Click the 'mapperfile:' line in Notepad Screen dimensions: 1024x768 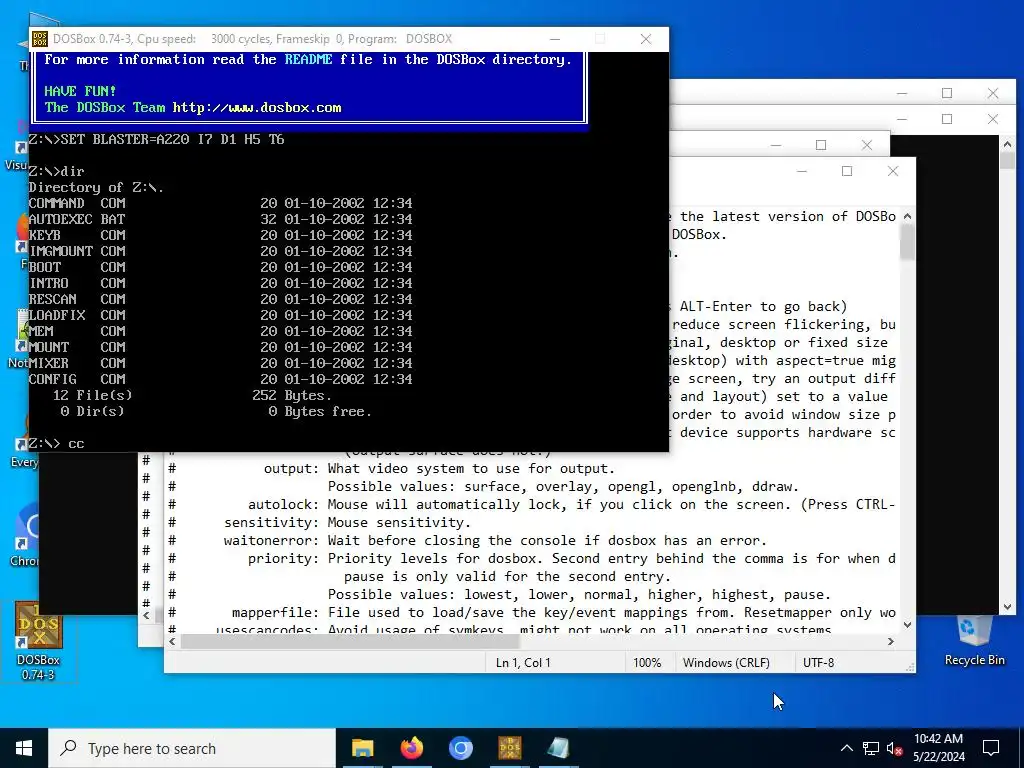click(532, 613)
